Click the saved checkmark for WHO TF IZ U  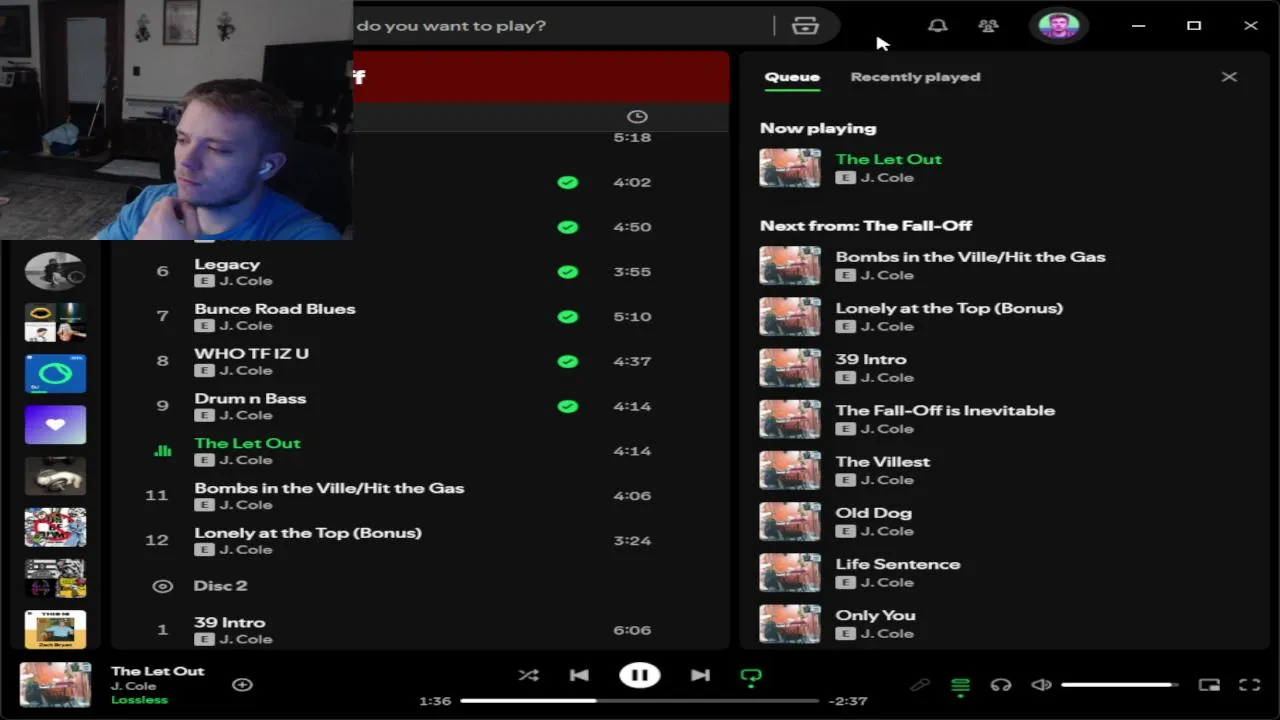[x=567, y=361]
